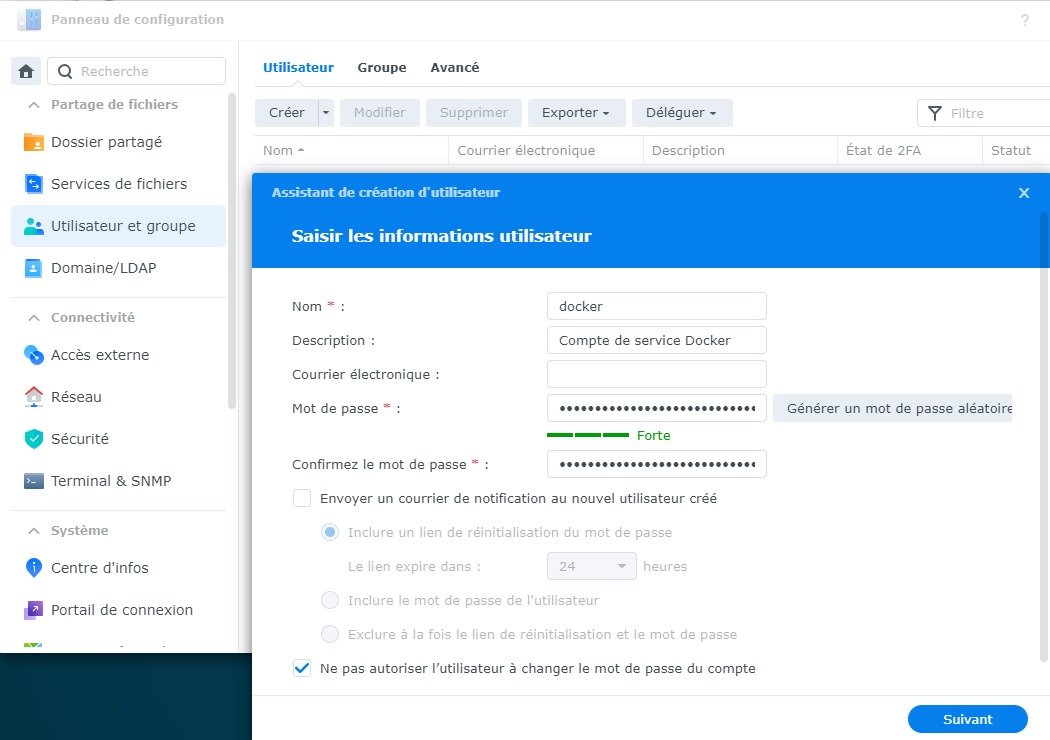
Task: Select the Inclure le mot de passe radio
Action: (330, 600)
